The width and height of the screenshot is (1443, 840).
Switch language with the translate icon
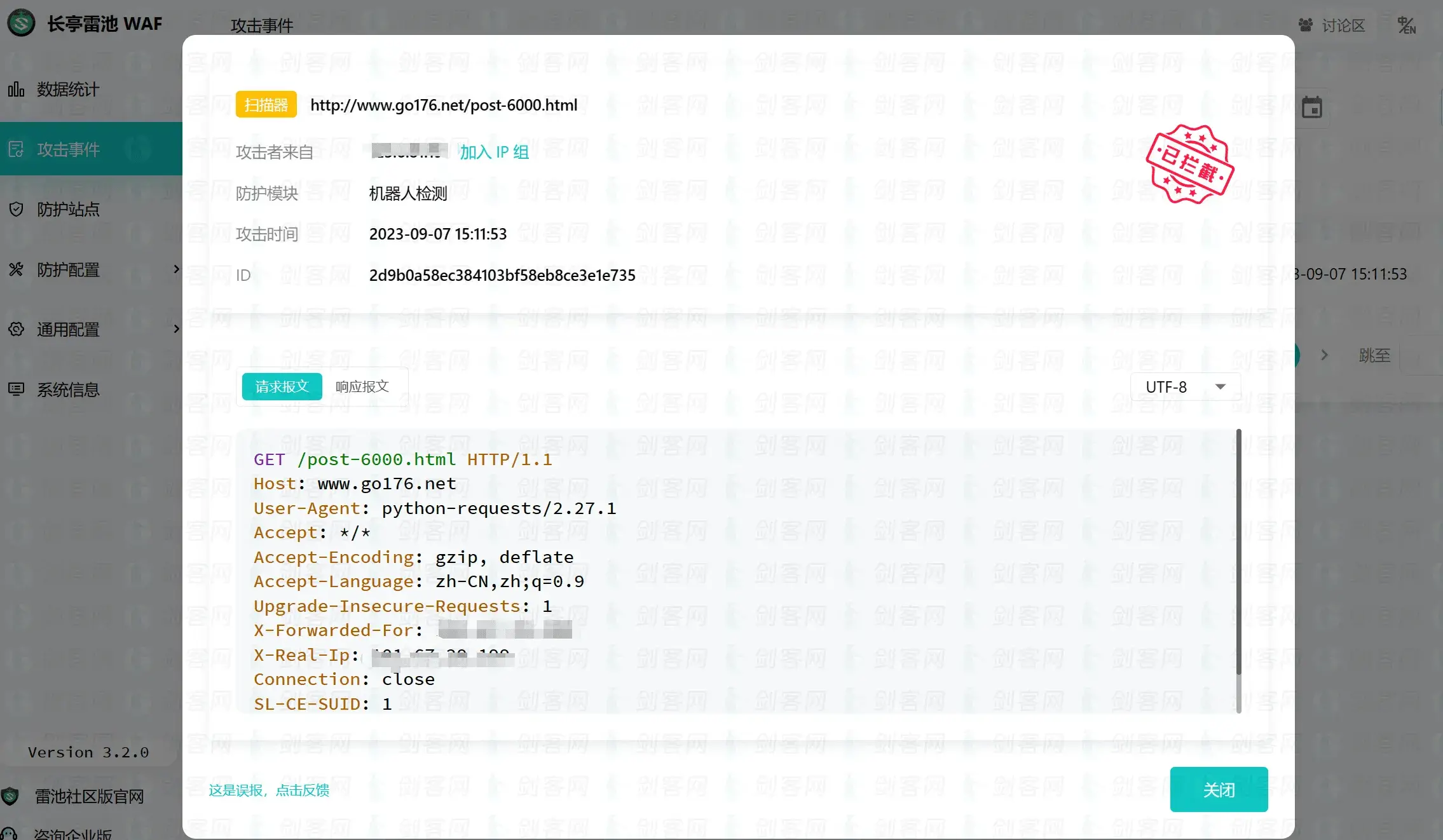click(1406, 25)
